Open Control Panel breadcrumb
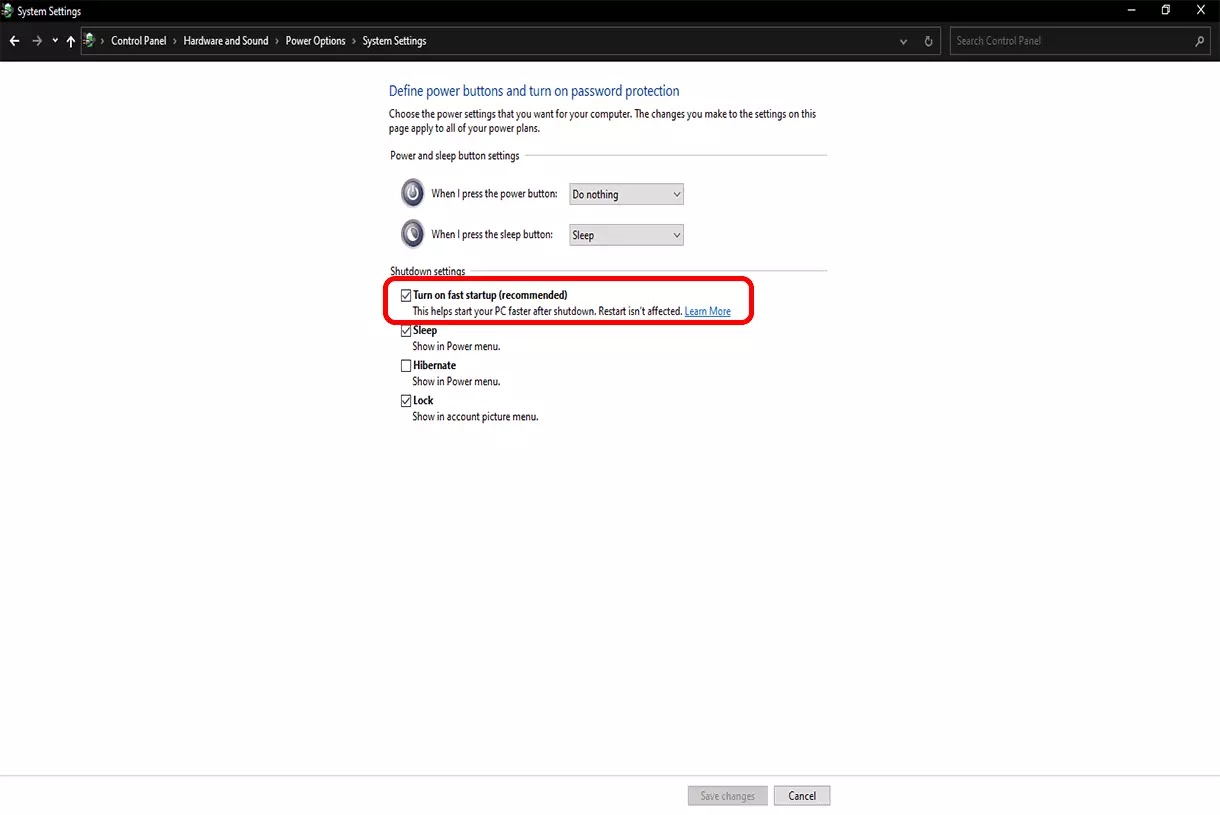 click(139, 41)
